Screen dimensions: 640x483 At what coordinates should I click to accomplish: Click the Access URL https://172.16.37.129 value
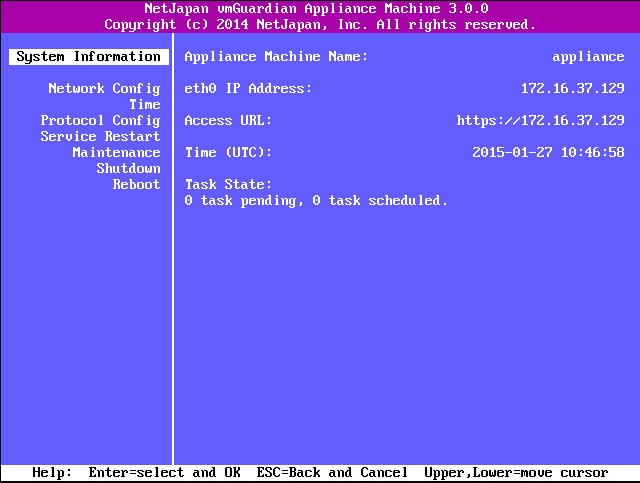(540, 120)
